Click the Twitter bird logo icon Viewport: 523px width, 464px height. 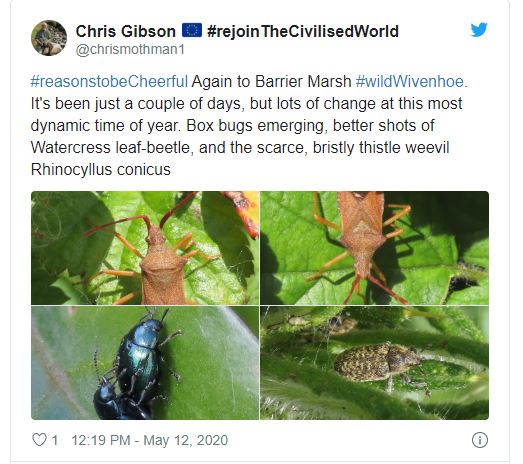[x=479, y=30]
